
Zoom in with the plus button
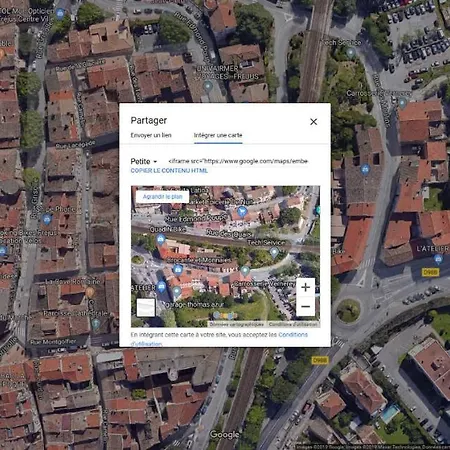305,287
